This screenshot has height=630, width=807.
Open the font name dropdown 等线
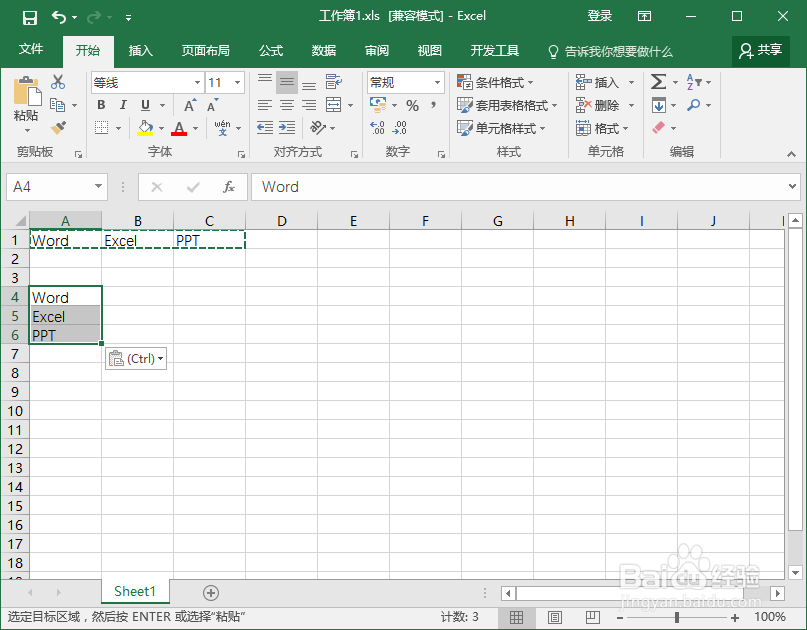coord(197,82)
